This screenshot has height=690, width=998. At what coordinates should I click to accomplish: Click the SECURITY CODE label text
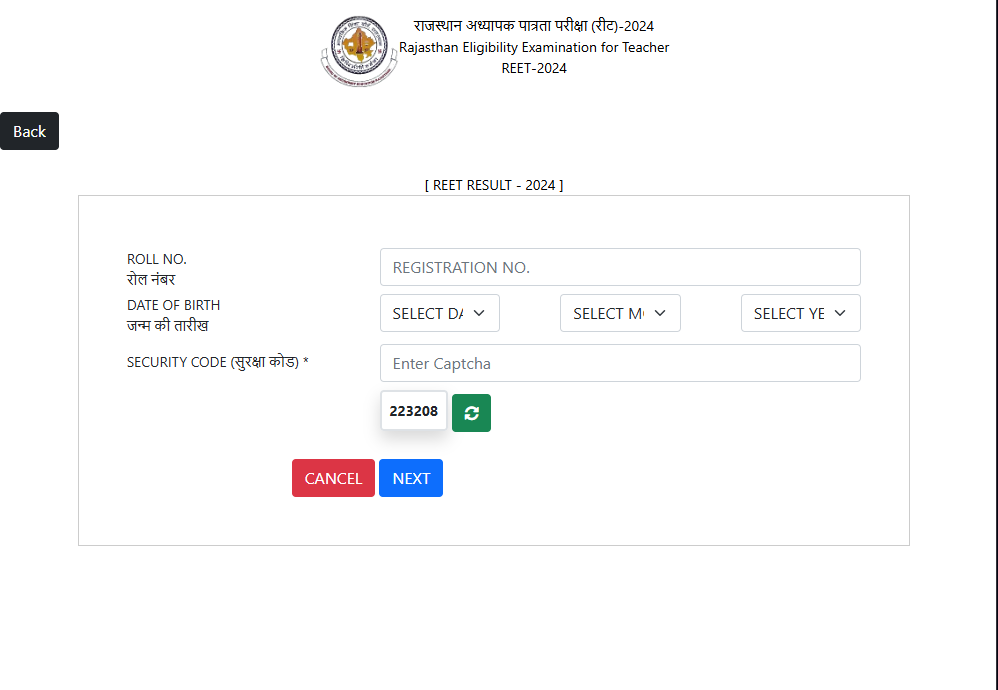pyautogui.click(x=218, y=362)
